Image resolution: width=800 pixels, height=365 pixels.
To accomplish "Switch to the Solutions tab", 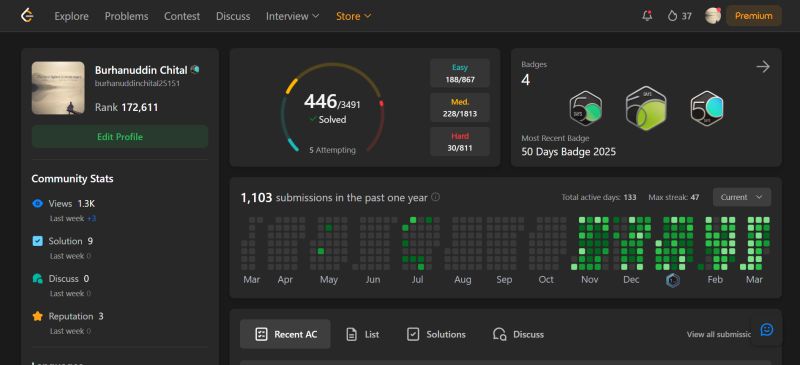I will tap(436, 334).
